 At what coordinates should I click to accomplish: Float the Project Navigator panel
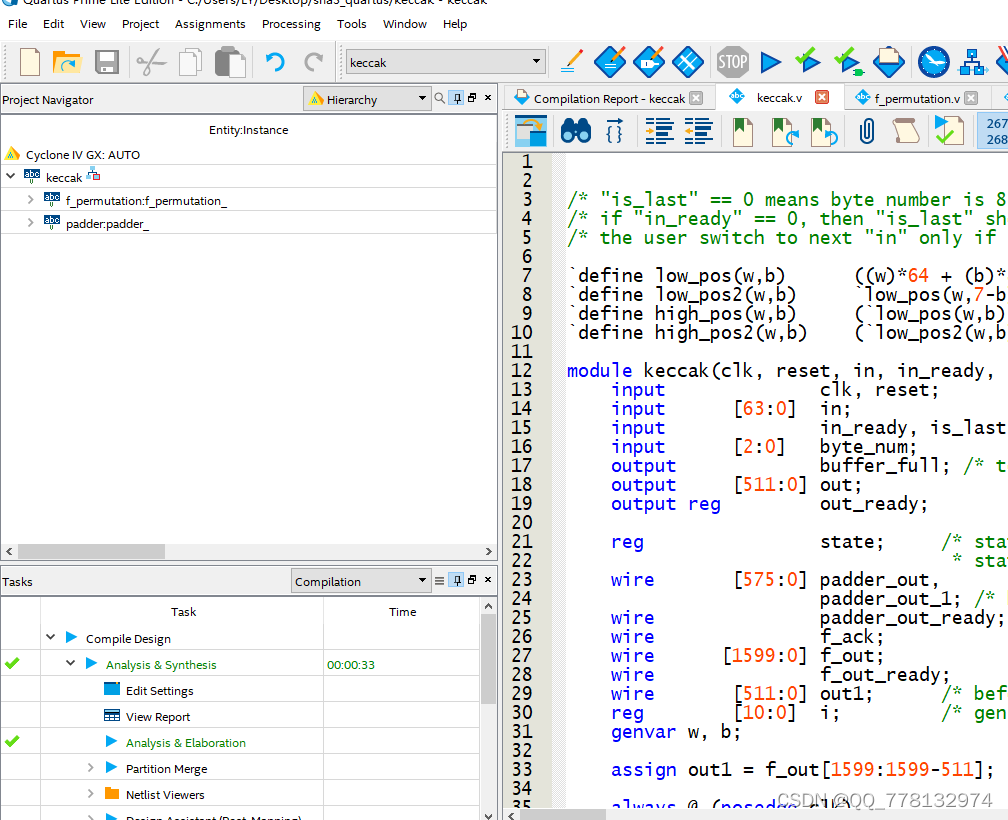pos(472,98)
